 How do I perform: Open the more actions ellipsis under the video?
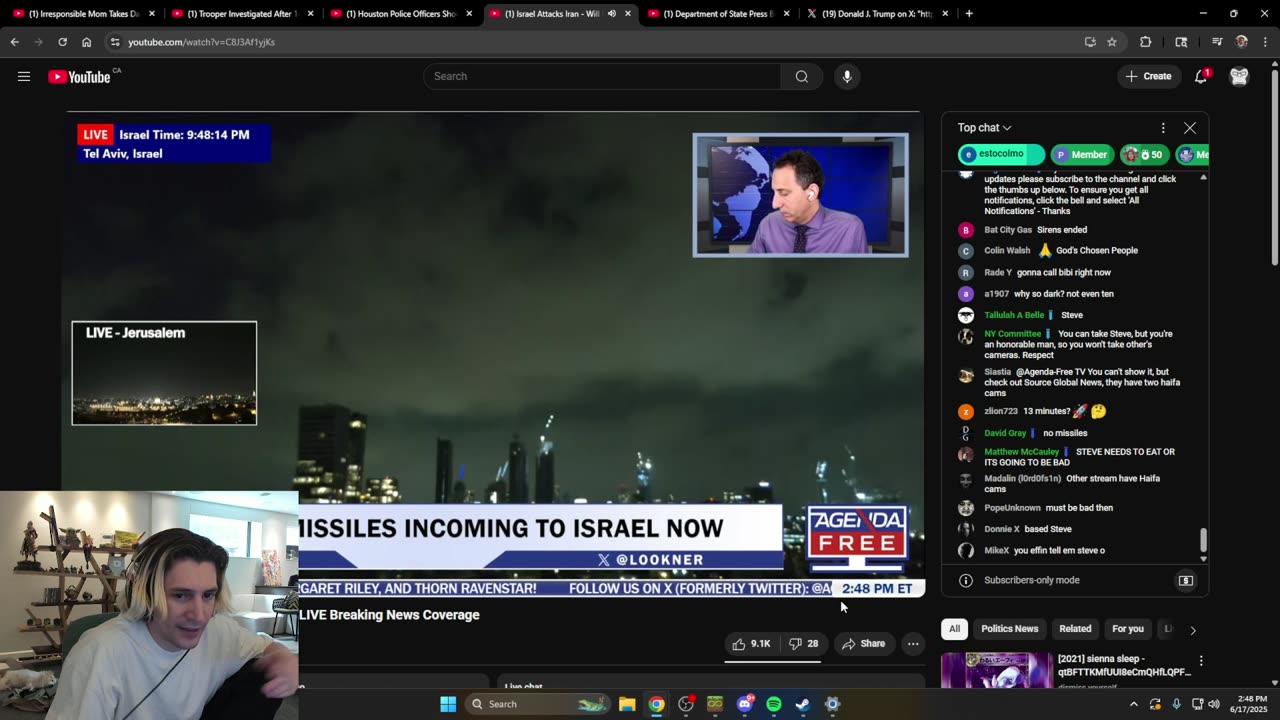click(913, 644)
